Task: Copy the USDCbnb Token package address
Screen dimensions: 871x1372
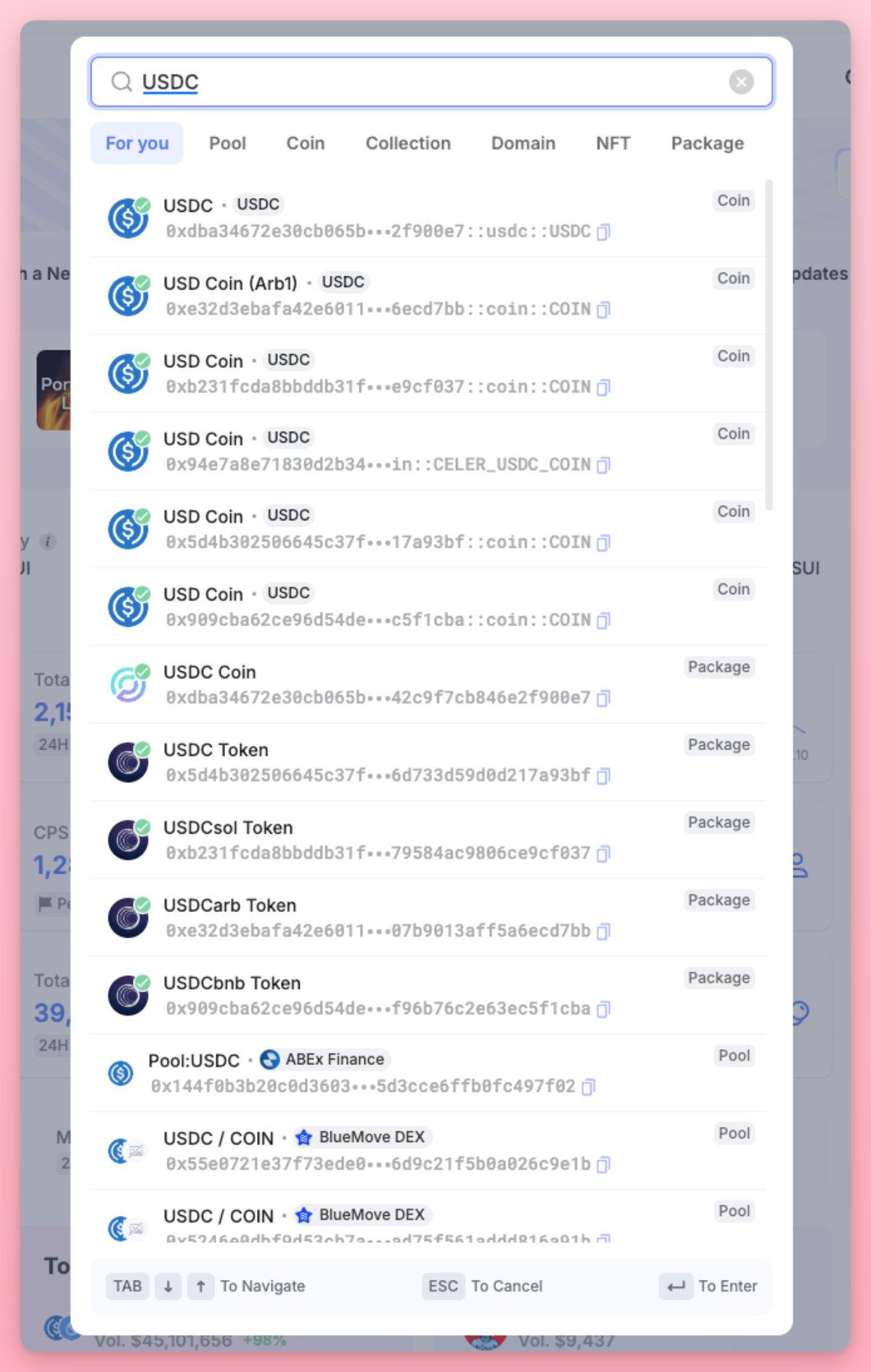Action: [x=603, y=1009]
